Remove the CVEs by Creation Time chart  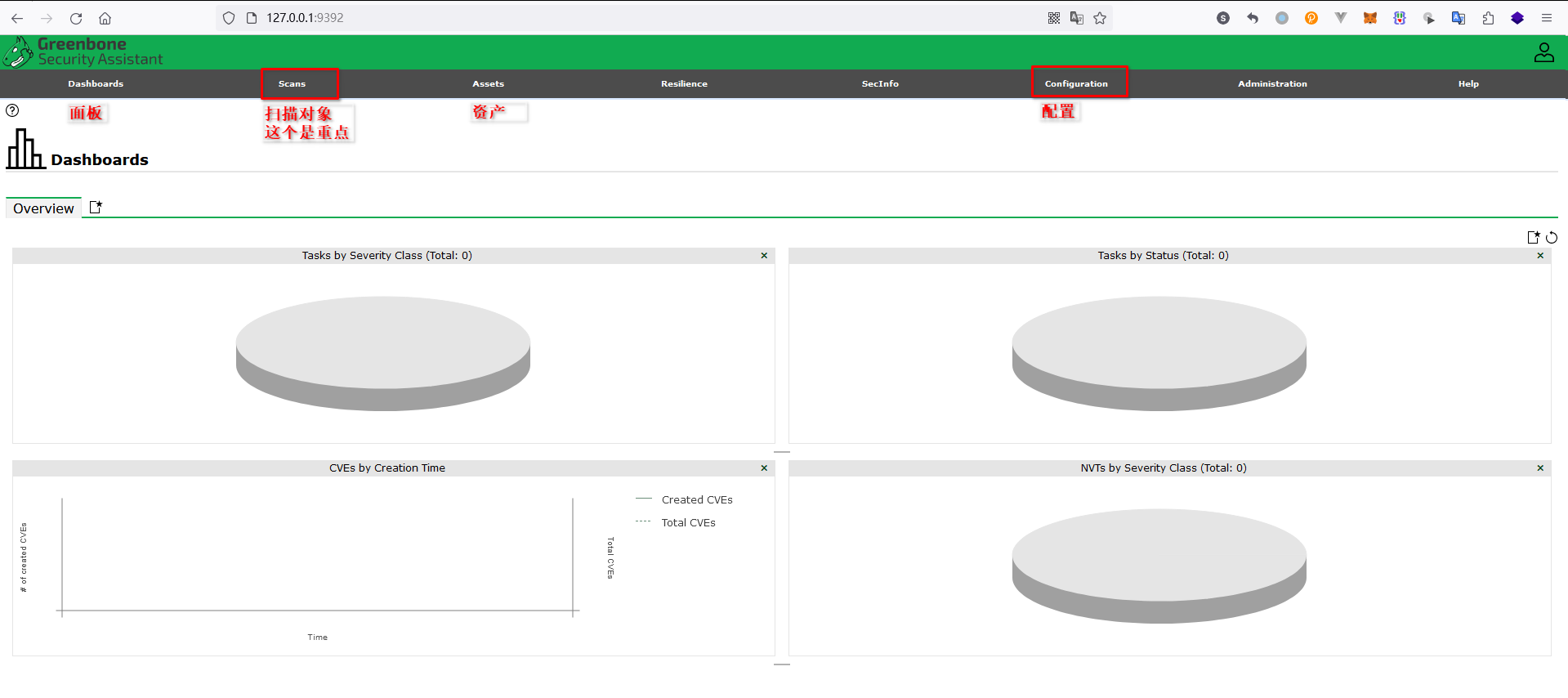coord(764,468)
